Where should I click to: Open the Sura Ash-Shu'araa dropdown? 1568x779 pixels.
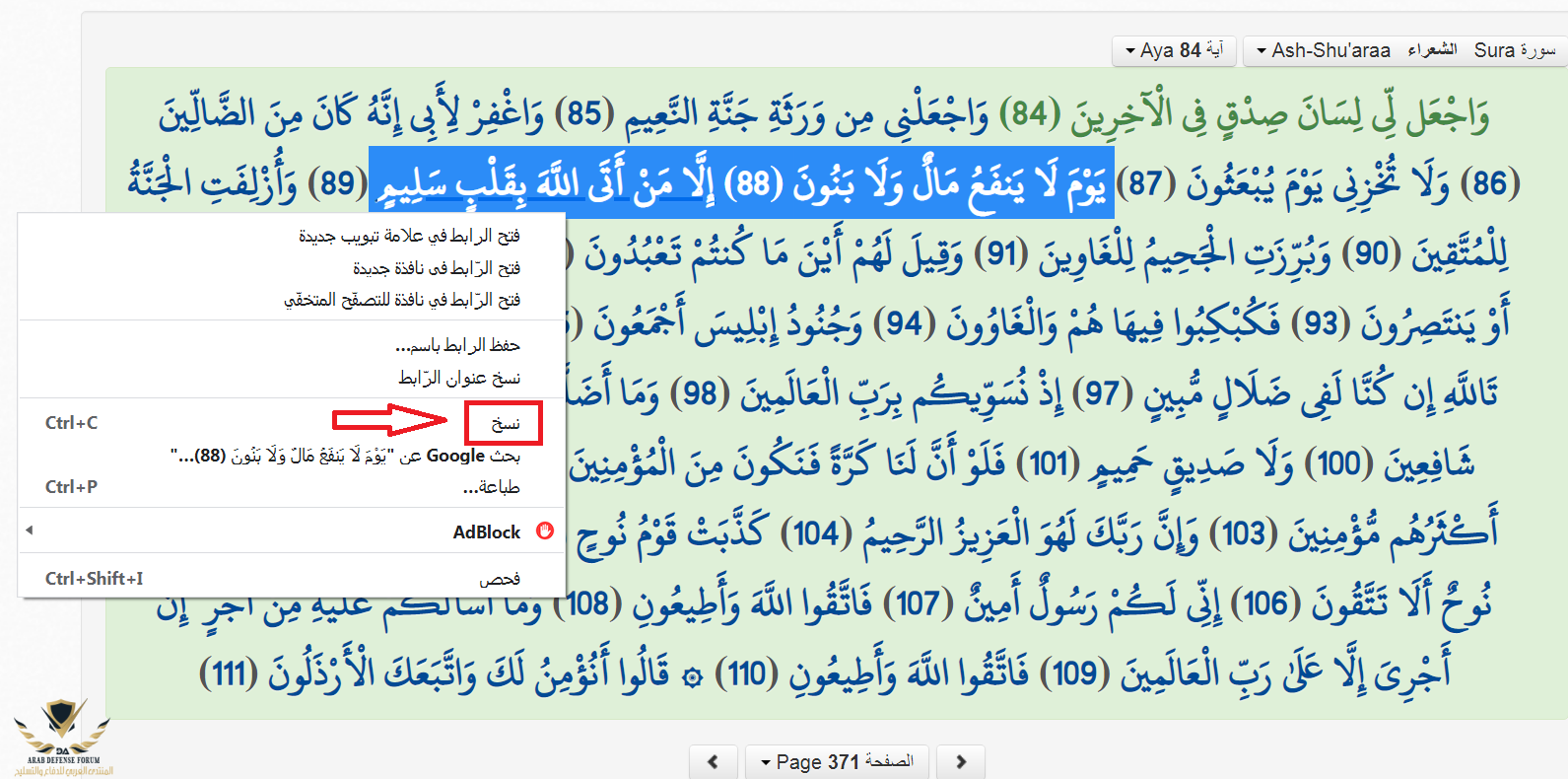coord(1404,50)
